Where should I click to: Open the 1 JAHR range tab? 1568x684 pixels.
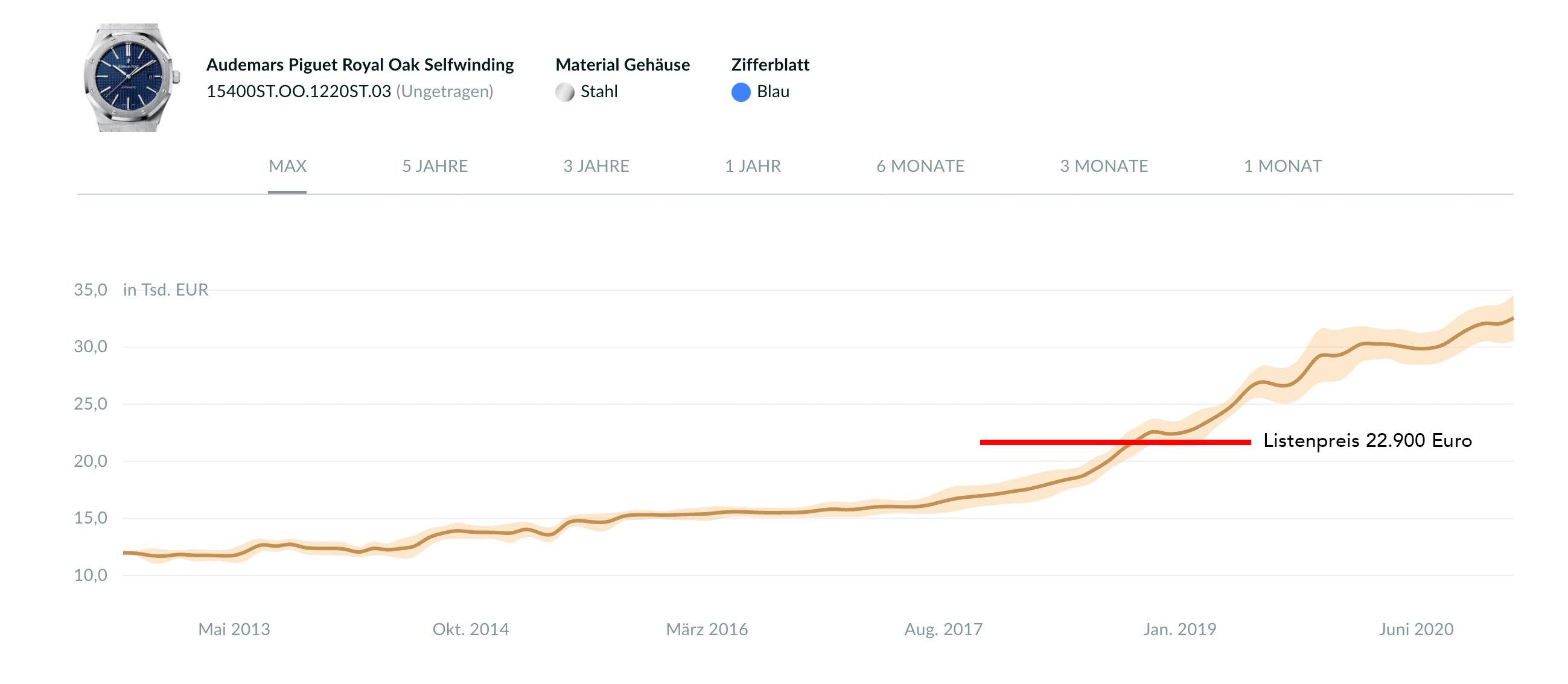pyautogui.click(x=753, y=165)
